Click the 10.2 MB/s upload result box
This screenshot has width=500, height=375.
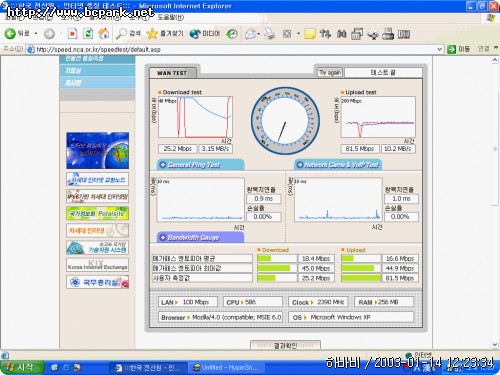click(398, 149)
